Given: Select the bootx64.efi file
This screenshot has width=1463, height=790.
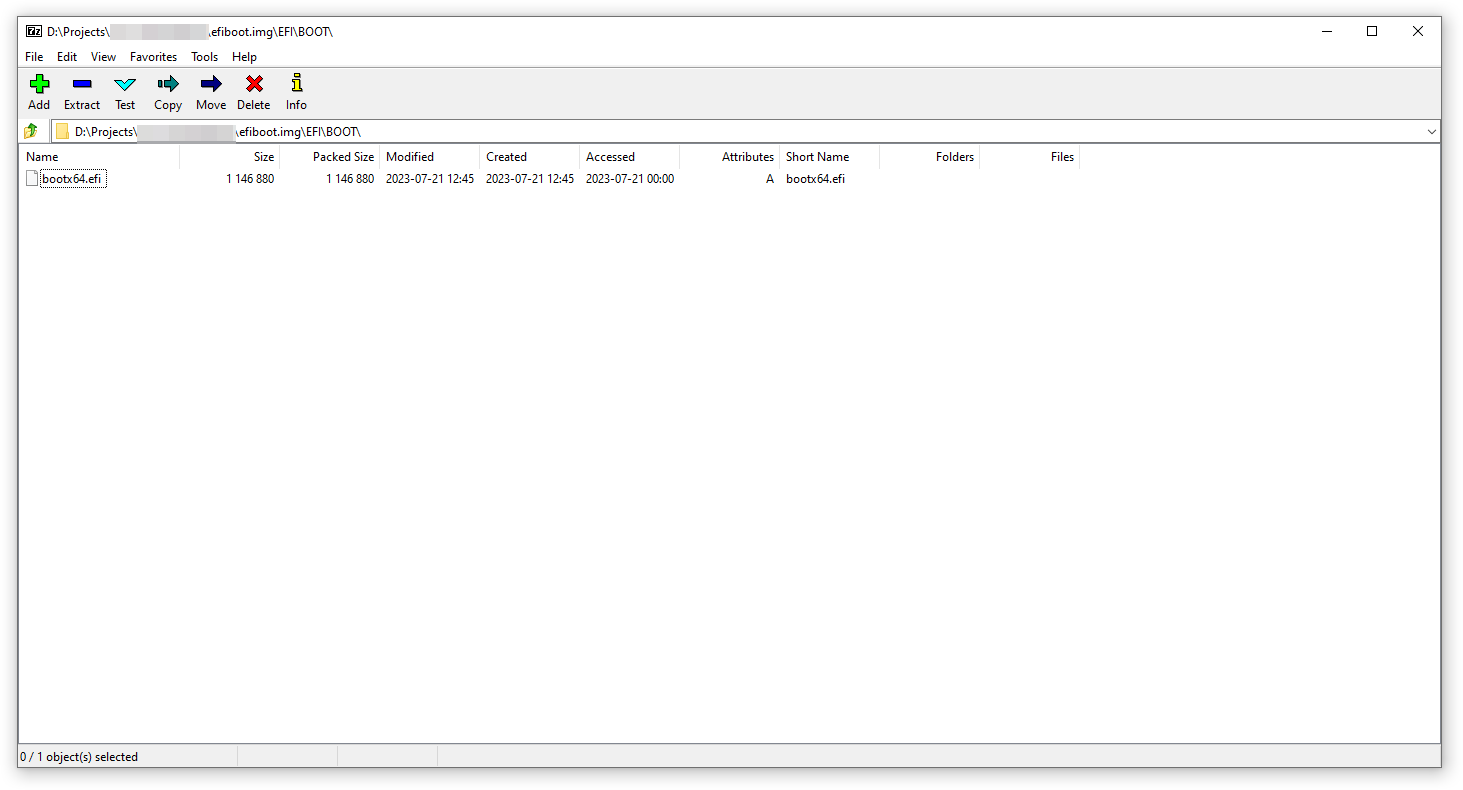Looking at the screenshot, I should coord(71,178).
